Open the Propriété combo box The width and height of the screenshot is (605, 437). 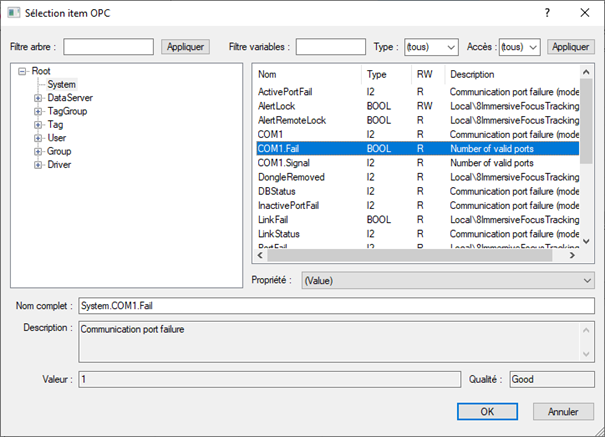[446, 281]
